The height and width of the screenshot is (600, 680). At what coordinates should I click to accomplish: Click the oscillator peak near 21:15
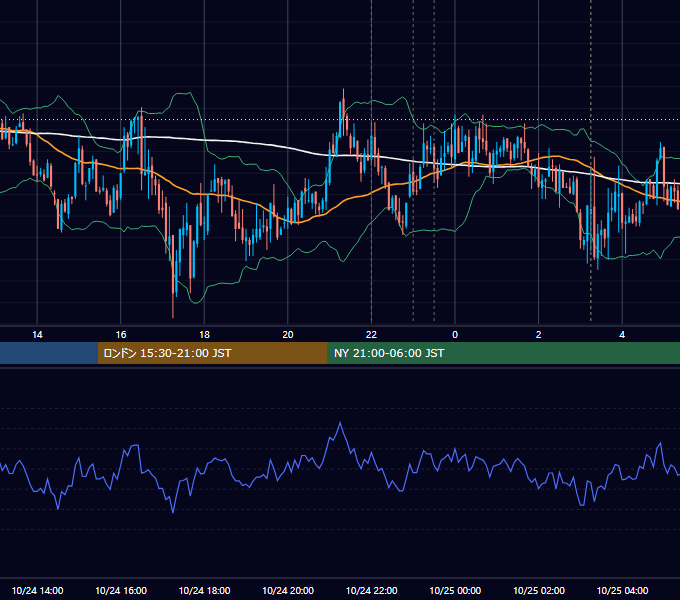340,423
